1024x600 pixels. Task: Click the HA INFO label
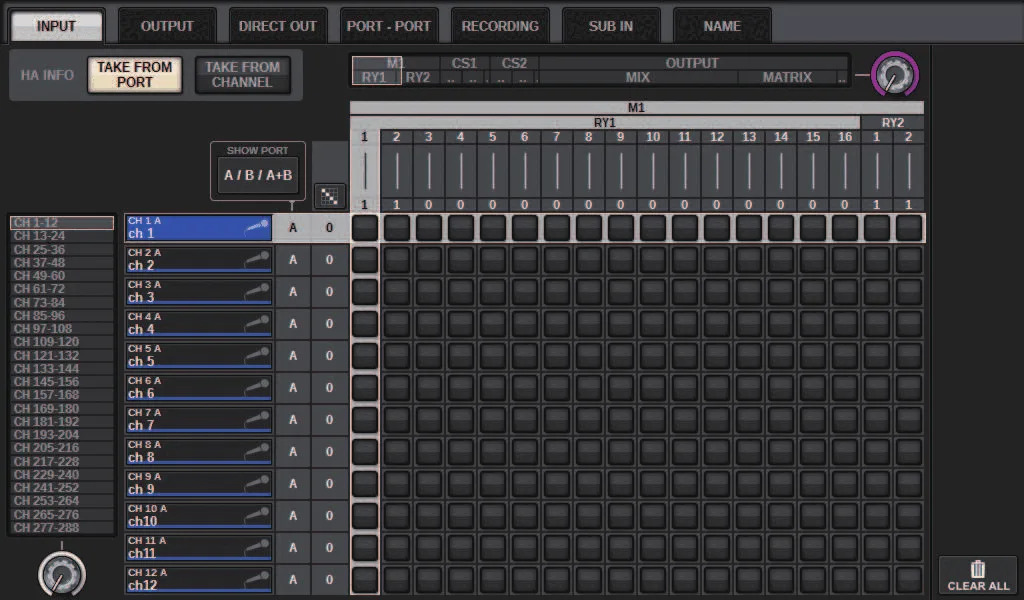47,75
